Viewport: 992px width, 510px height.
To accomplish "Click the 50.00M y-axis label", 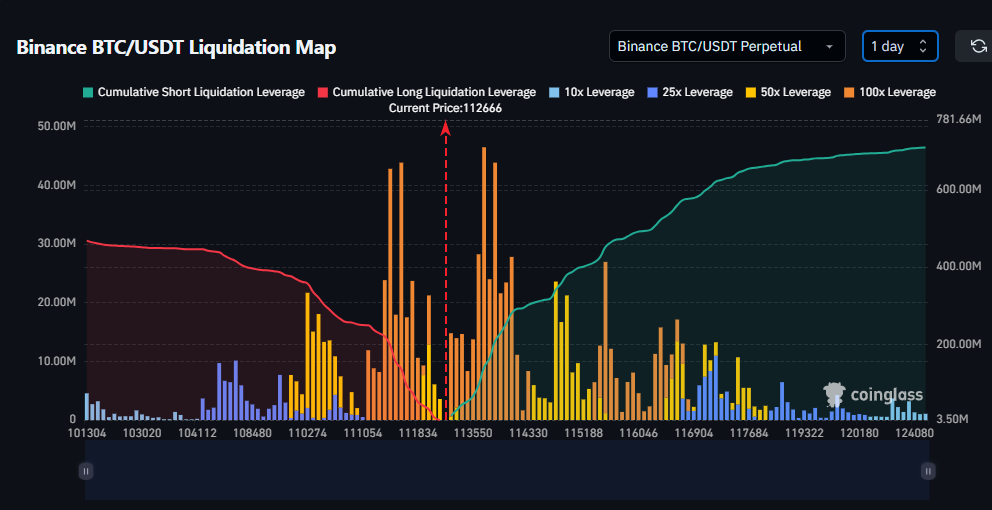I will point(57,126).
